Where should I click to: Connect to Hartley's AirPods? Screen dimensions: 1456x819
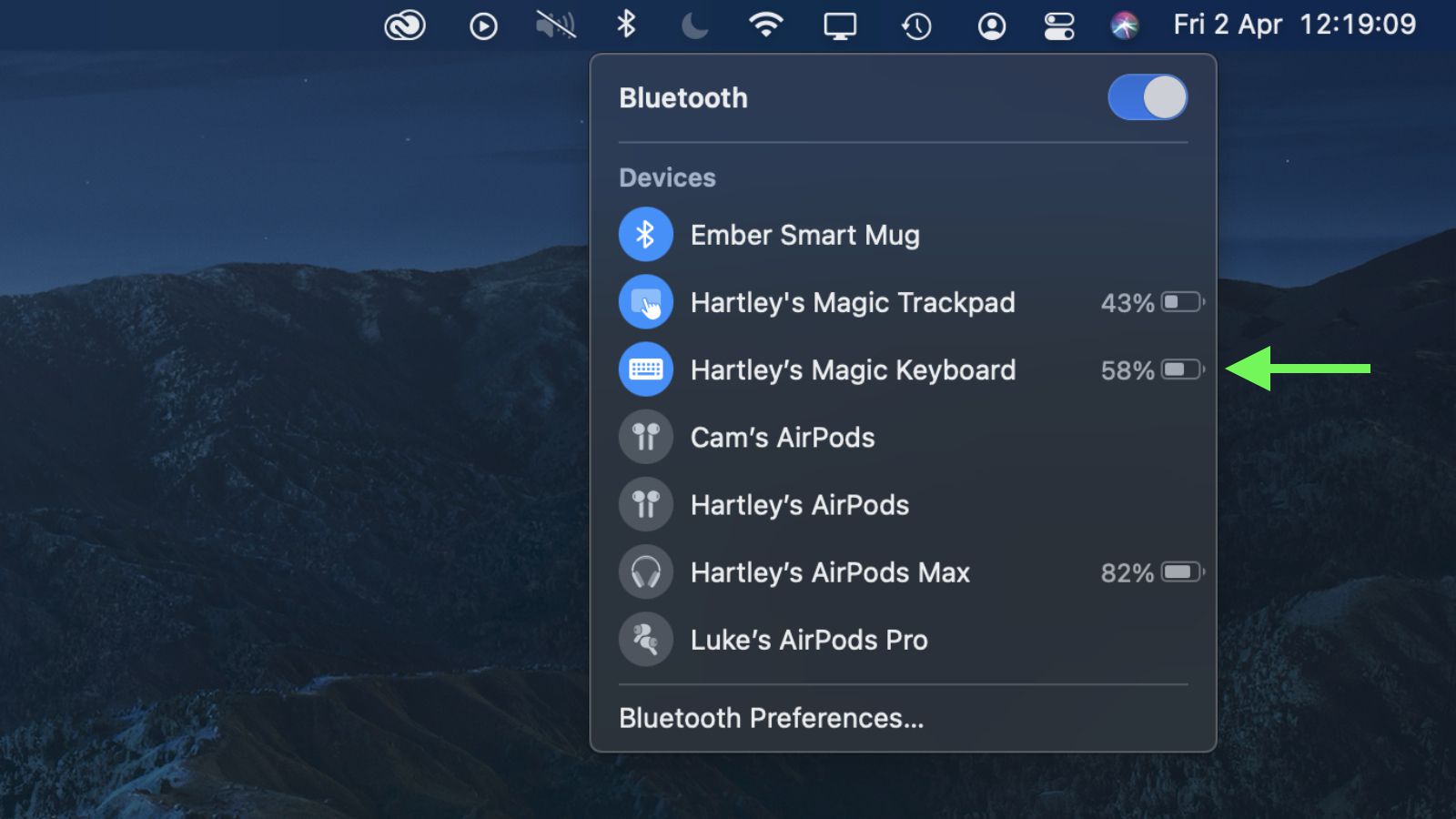tap(800, 504)
